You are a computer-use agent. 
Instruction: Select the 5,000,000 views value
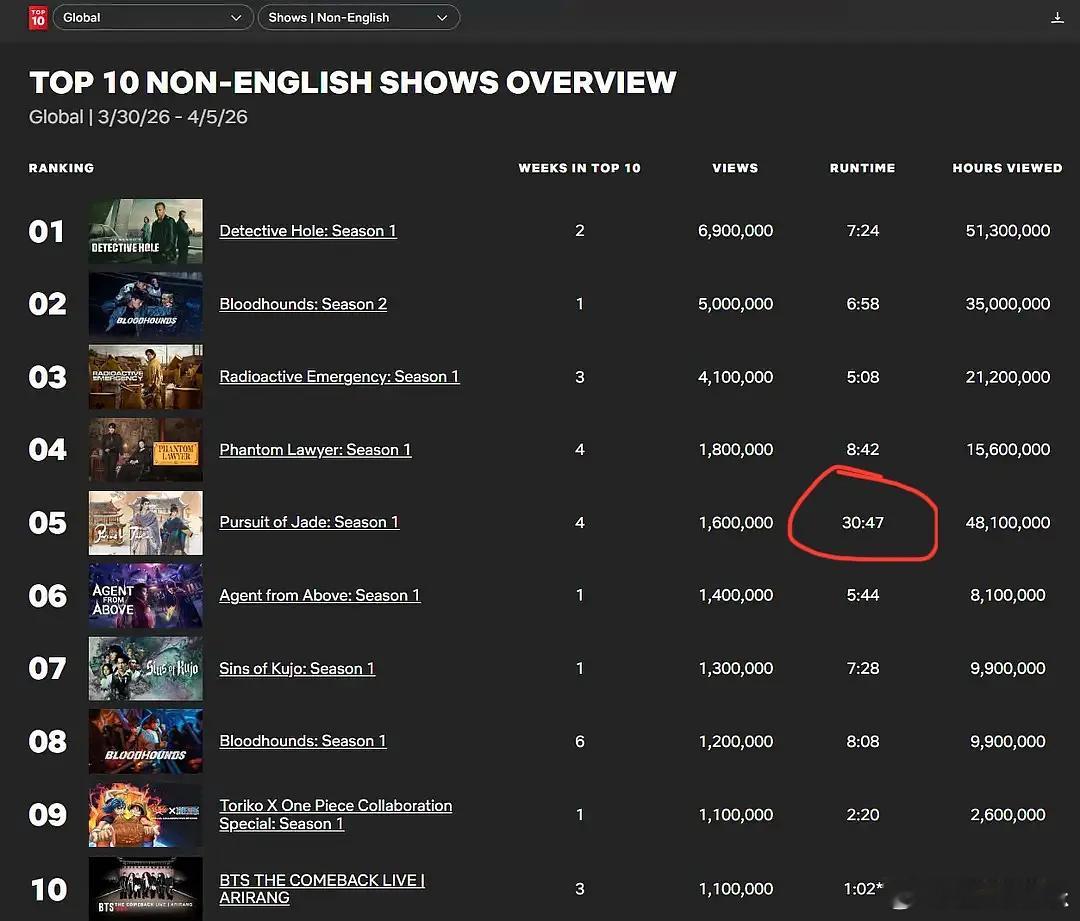coord(735,304)
